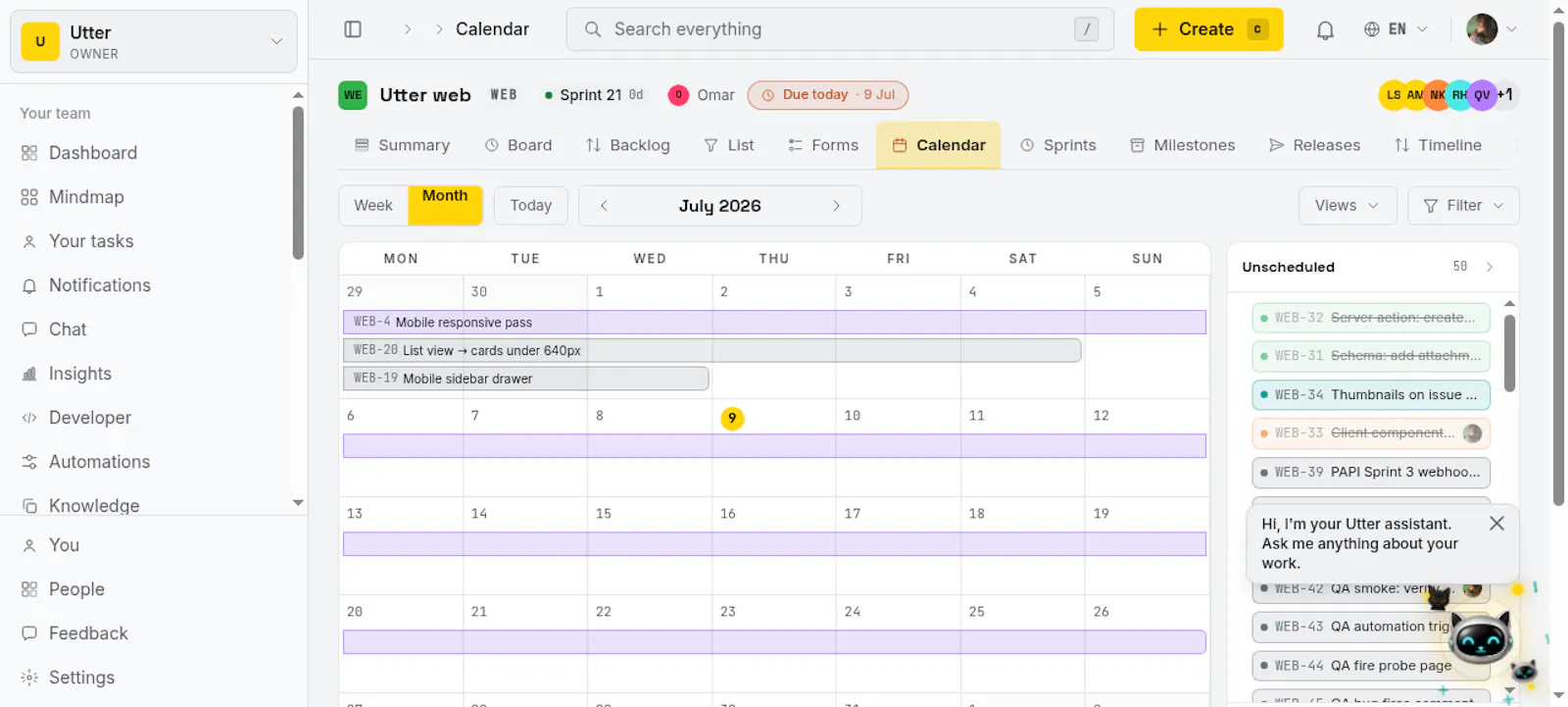Image resolution: width=1568 pixels, height=707 pixels.
Task: Open the Chat bubble icon
Action: click(29, 329)
